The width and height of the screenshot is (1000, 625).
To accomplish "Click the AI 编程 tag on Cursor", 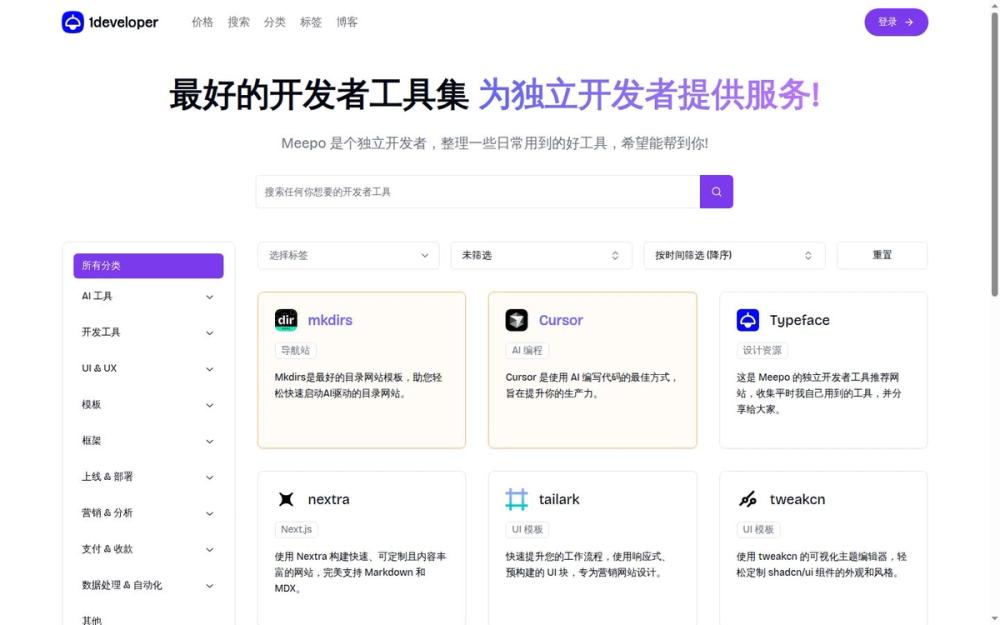I will [527, 350].
